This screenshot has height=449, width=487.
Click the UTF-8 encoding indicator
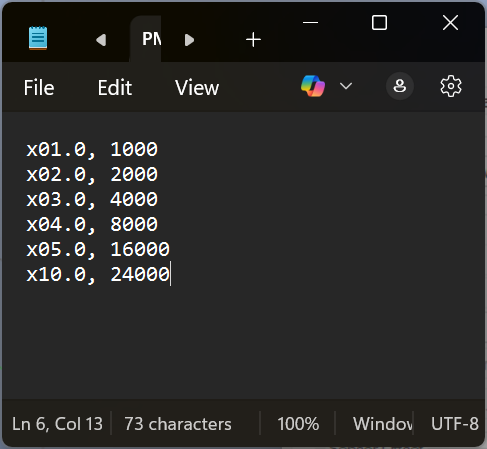pos(455,424)
